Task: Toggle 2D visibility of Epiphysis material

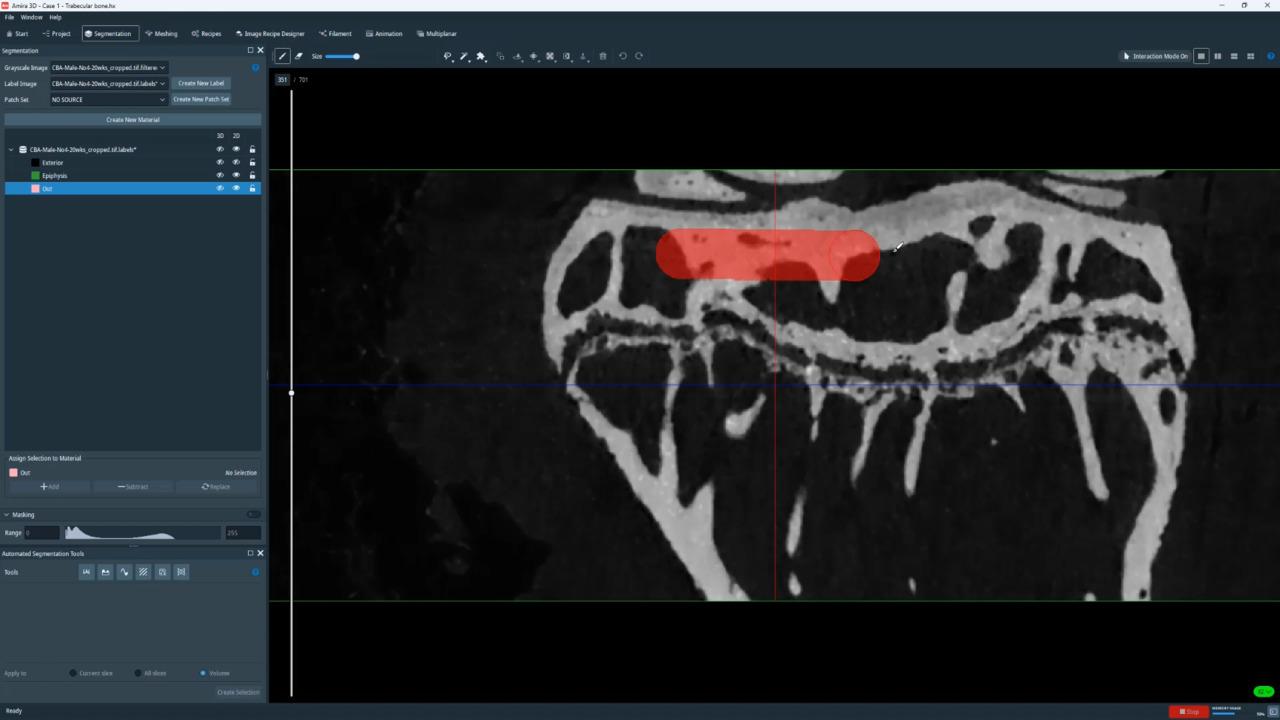Action: (x=236, y=175)
